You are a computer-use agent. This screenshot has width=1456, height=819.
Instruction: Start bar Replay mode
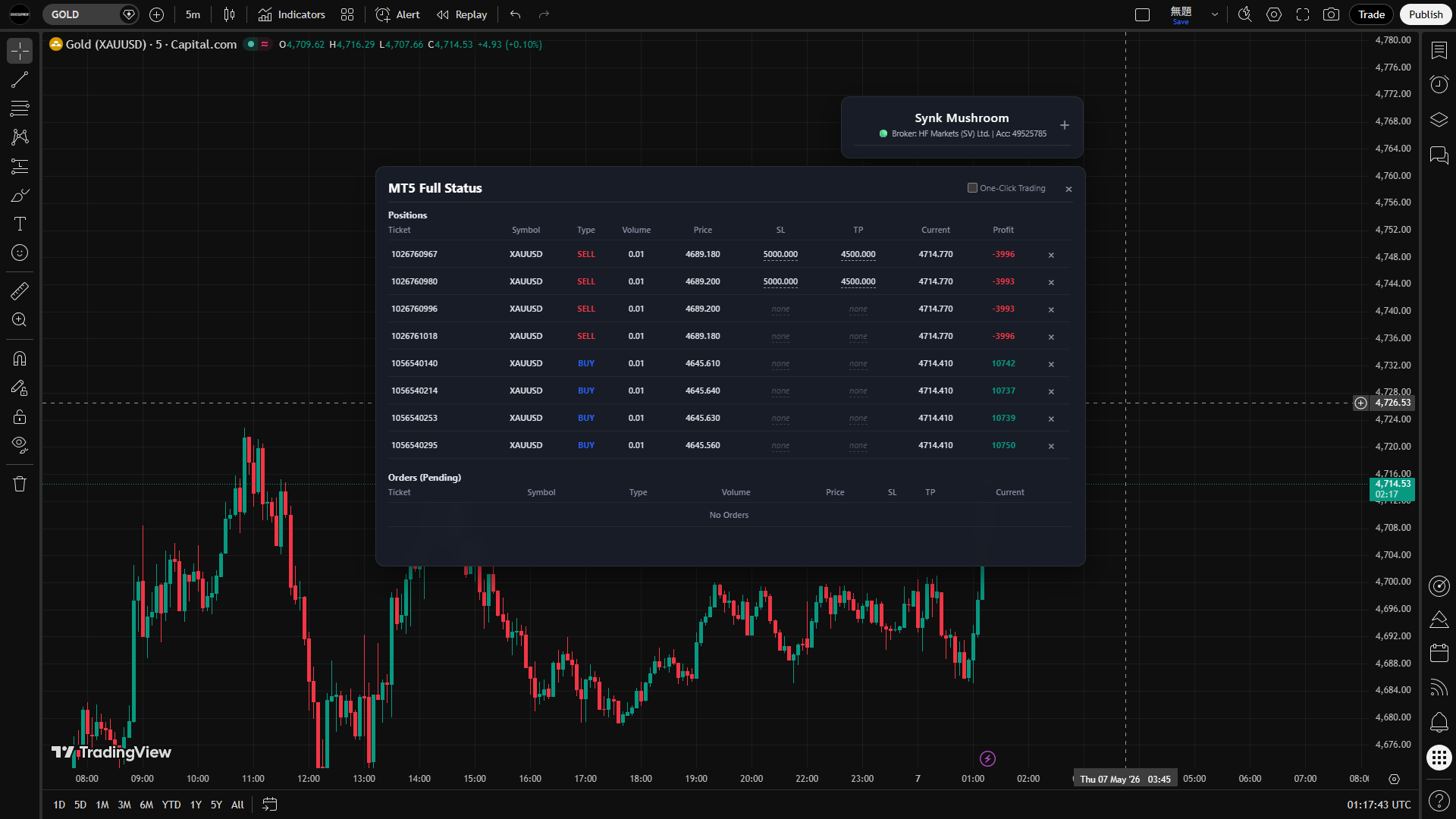pyautogui.click(x=462, y=14)
